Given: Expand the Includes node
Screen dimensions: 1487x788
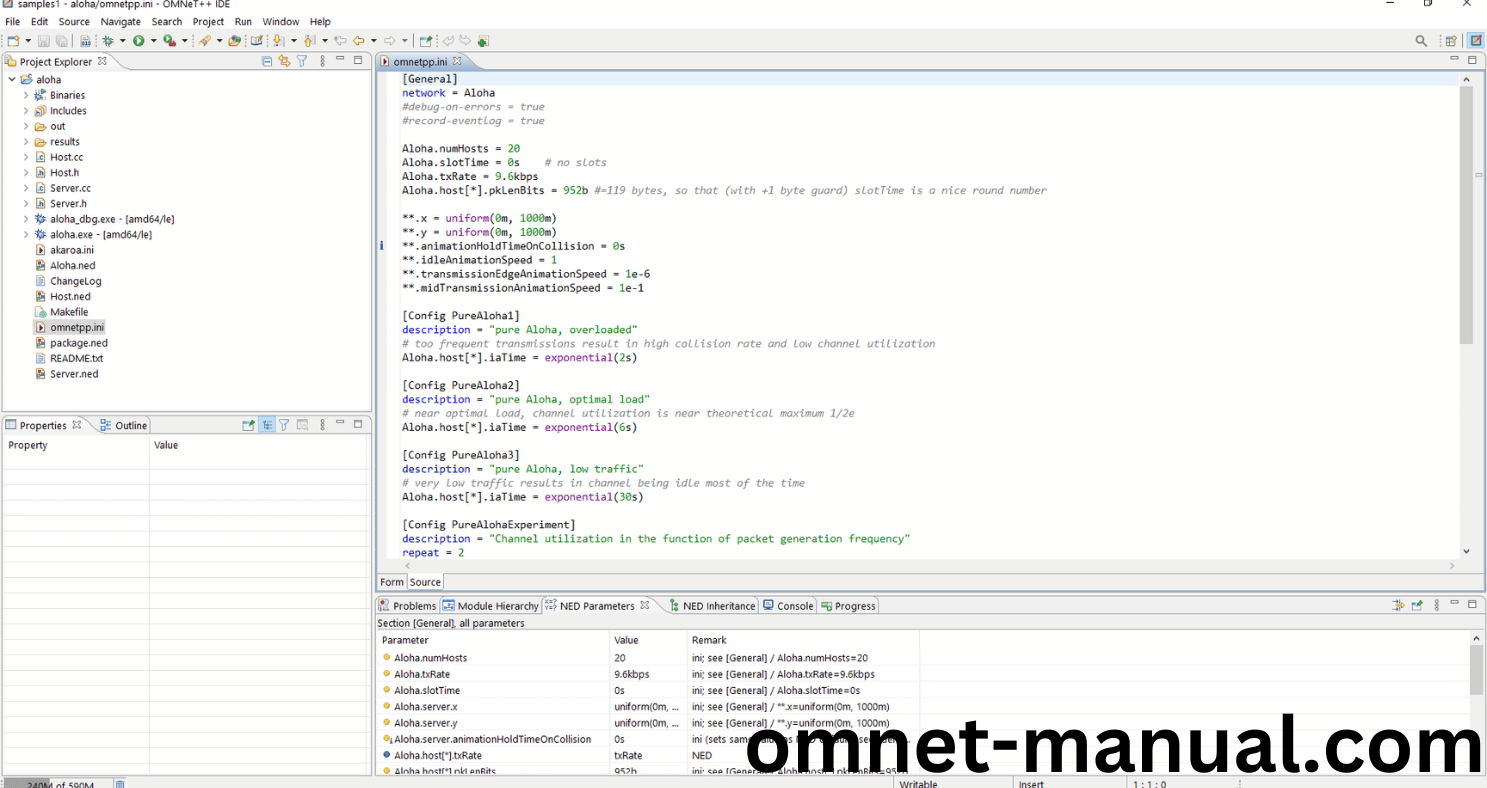Looking at the screenshot, I should [x=26, y=111].
